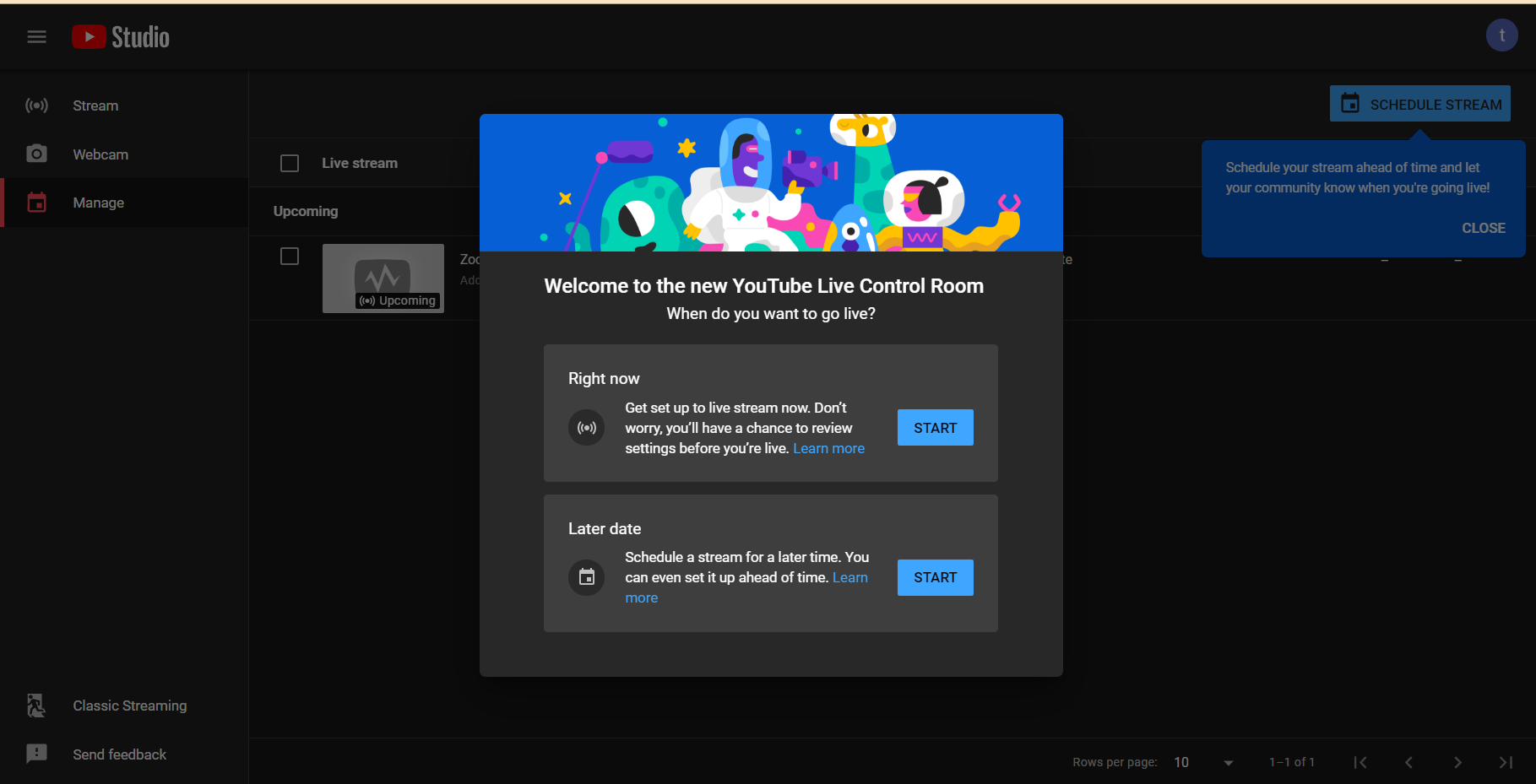Toggle the select-all Live stream checkbox
The height and width of the screenshot is (784, 1536).
tap(290, 163)
